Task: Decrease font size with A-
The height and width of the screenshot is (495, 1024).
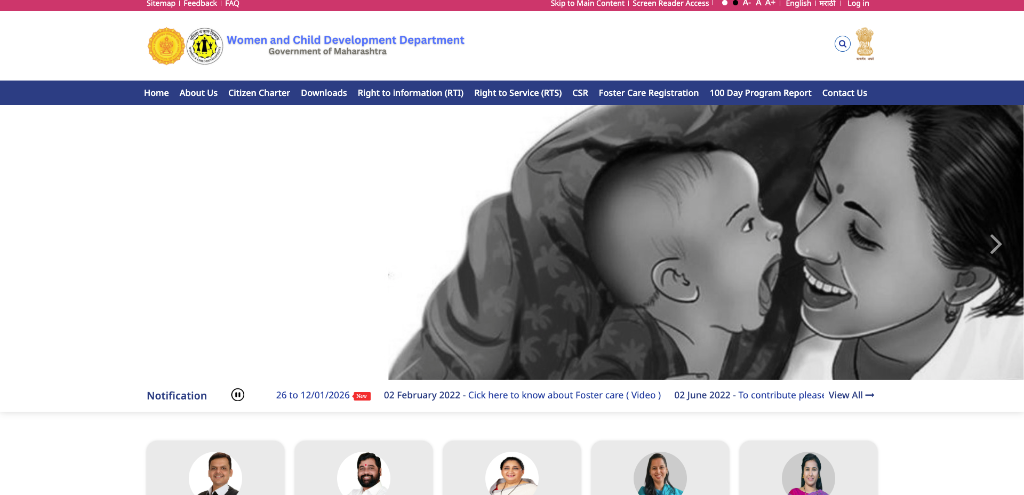Action: click(x=747, y=3)
